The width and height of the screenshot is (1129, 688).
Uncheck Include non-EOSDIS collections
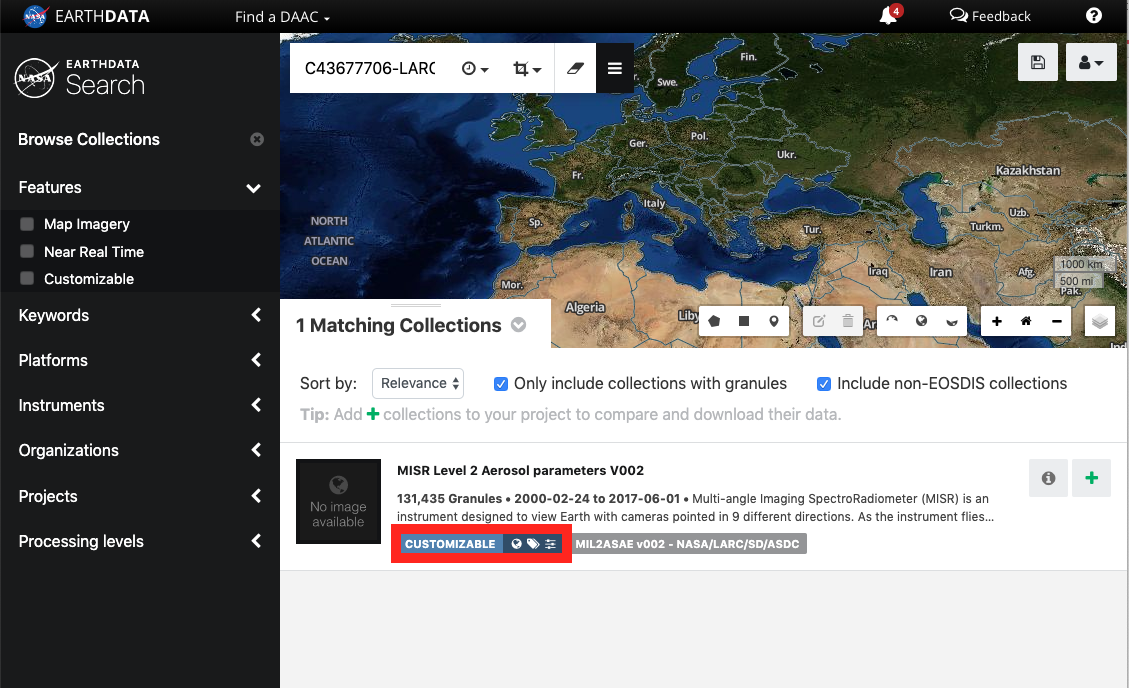pos(824,384)
